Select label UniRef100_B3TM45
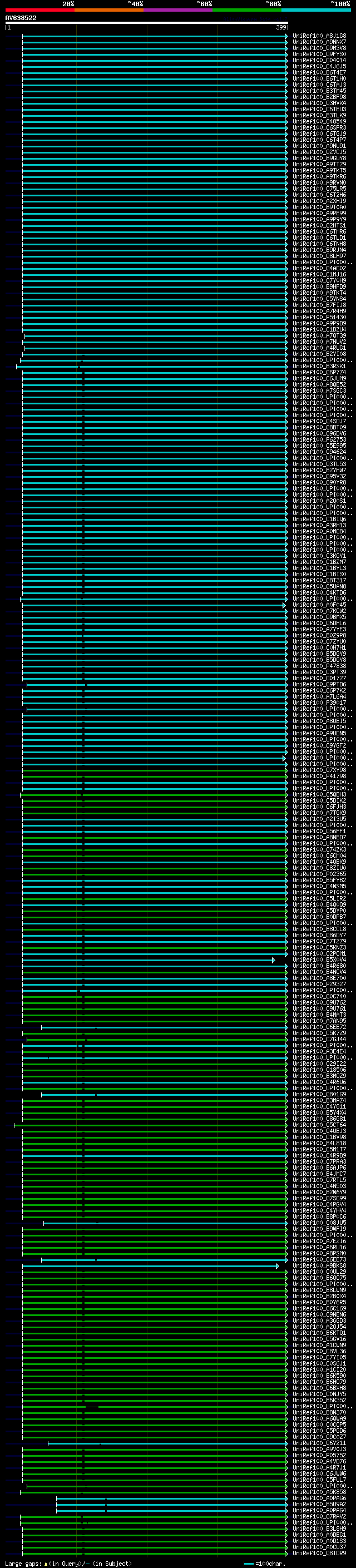The width and height of the screenshot is (356, 1568). point(319,91)
